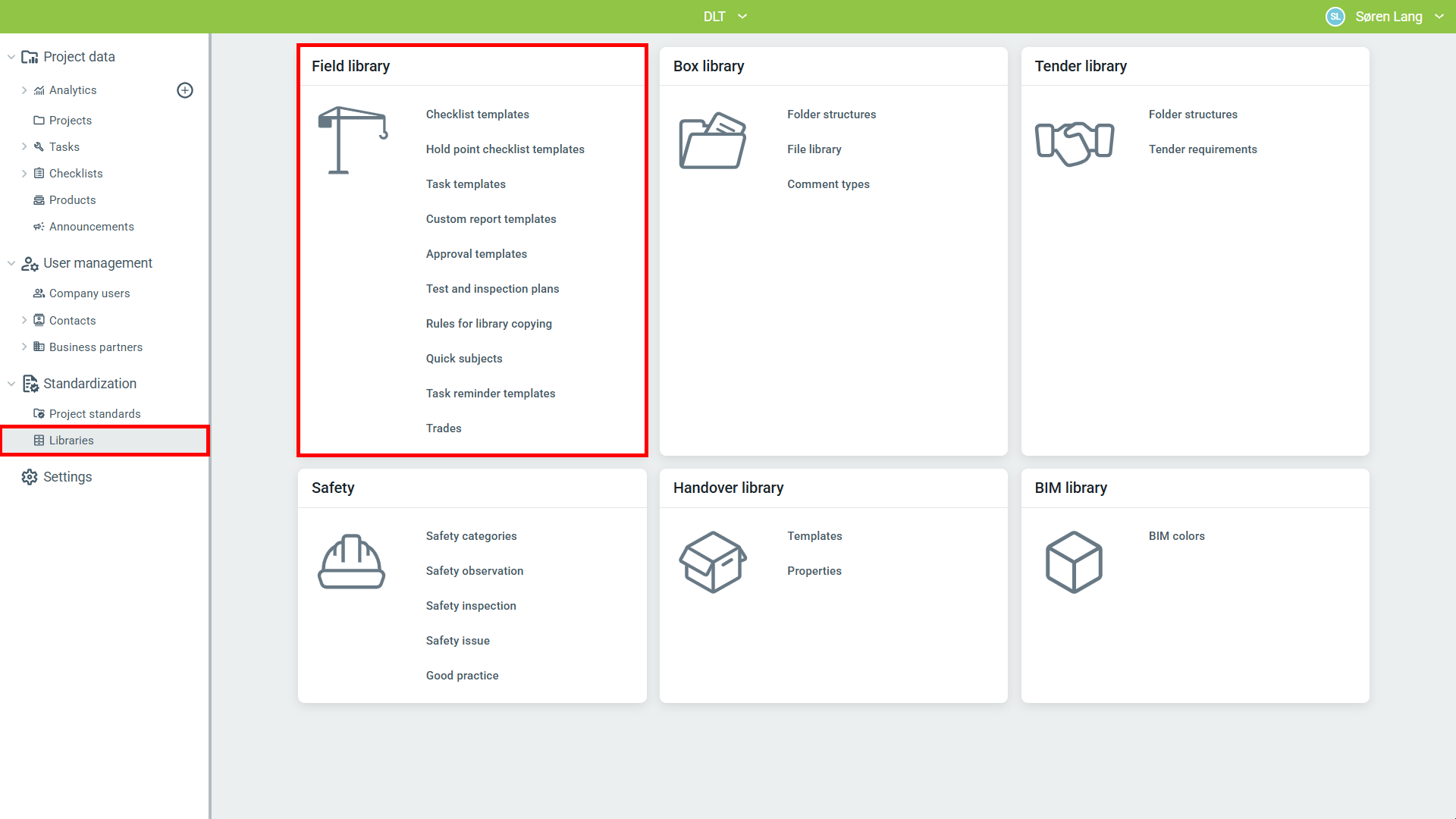This screenshot has height=819, width=1456.
Task: Expand the Business partners item
Action: tap(24, 347)
